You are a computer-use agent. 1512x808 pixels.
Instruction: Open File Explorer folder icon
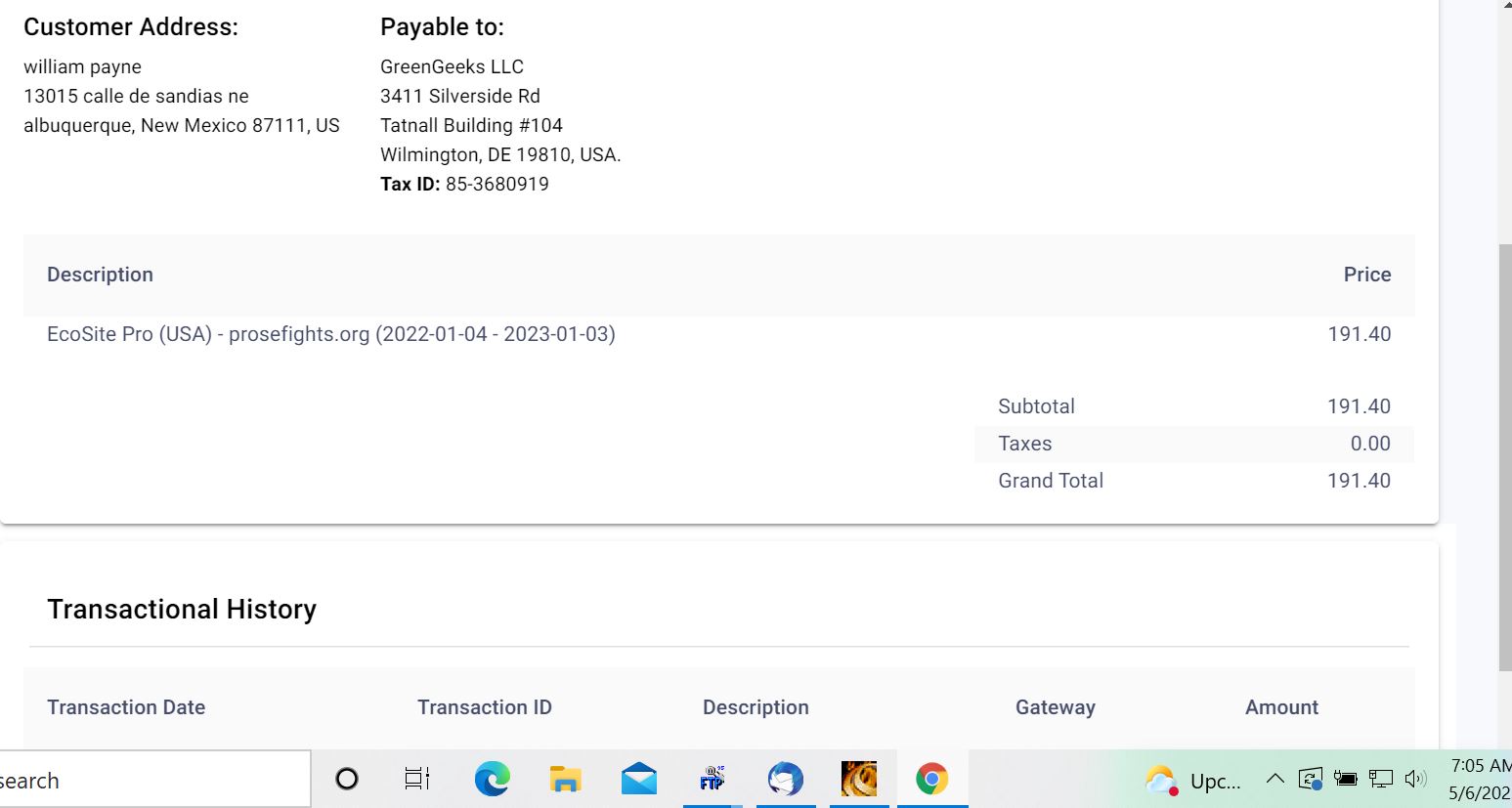[x=565, y=779]
